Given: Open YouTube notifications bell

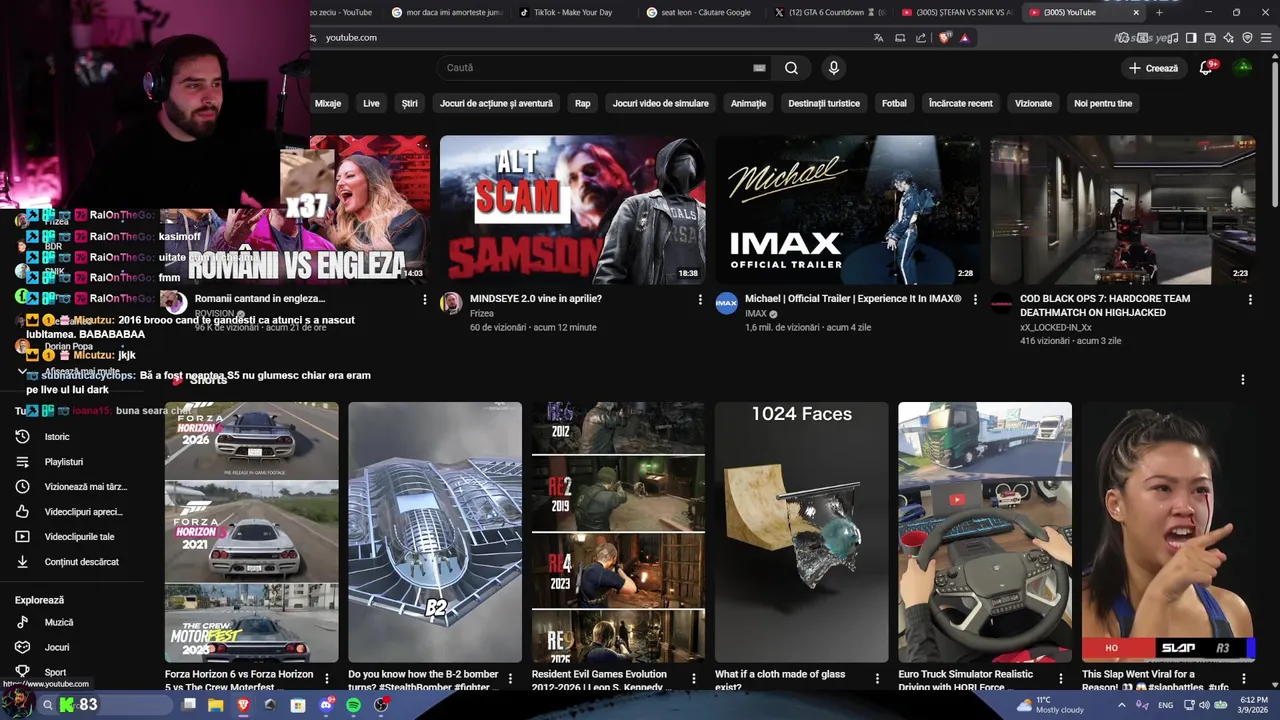Looking at the screenshot, I should tap(1206, 68).
